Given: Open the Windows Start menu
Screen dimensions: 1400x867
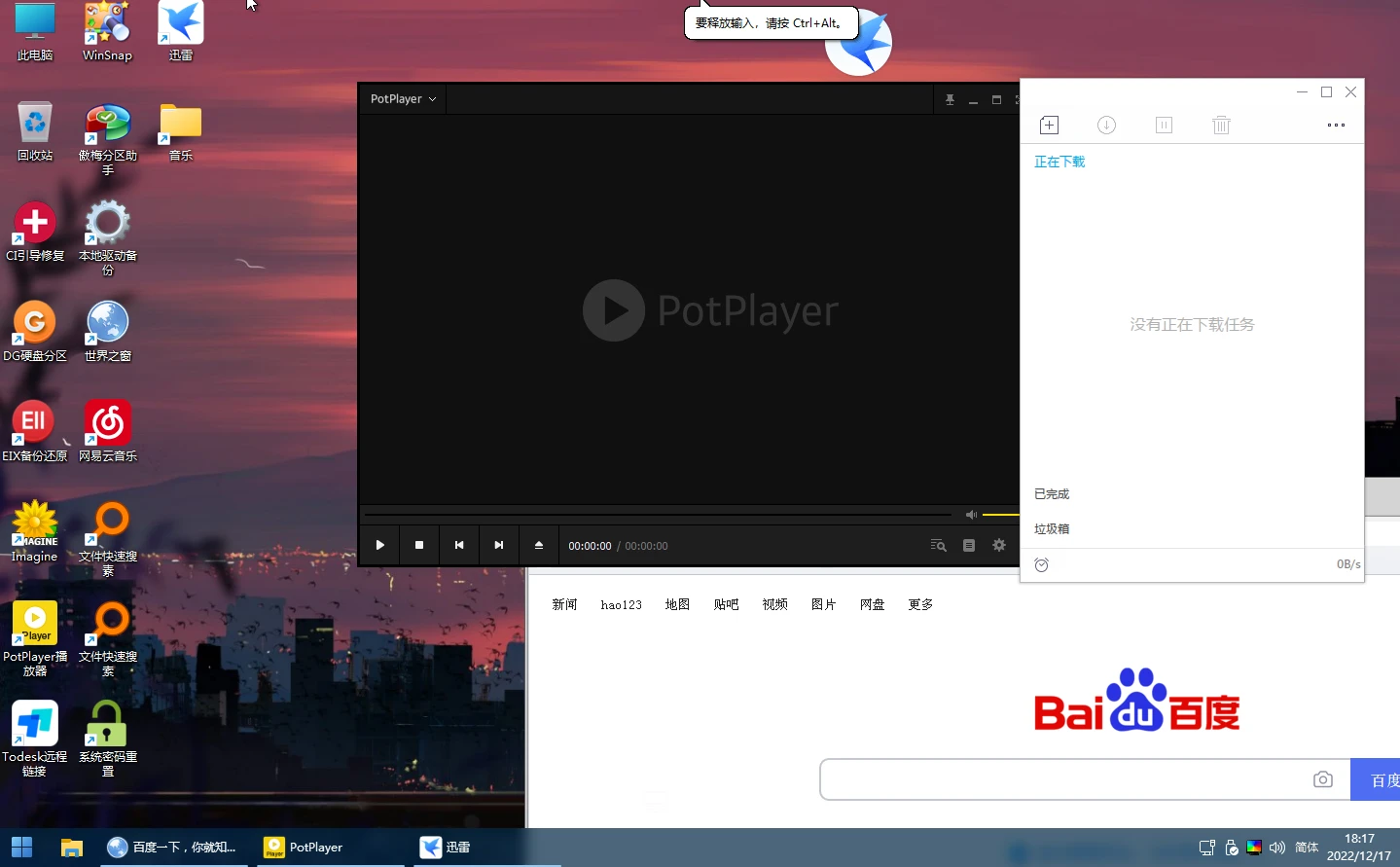Looking at the screenshot, I should [x=21, y=848].
